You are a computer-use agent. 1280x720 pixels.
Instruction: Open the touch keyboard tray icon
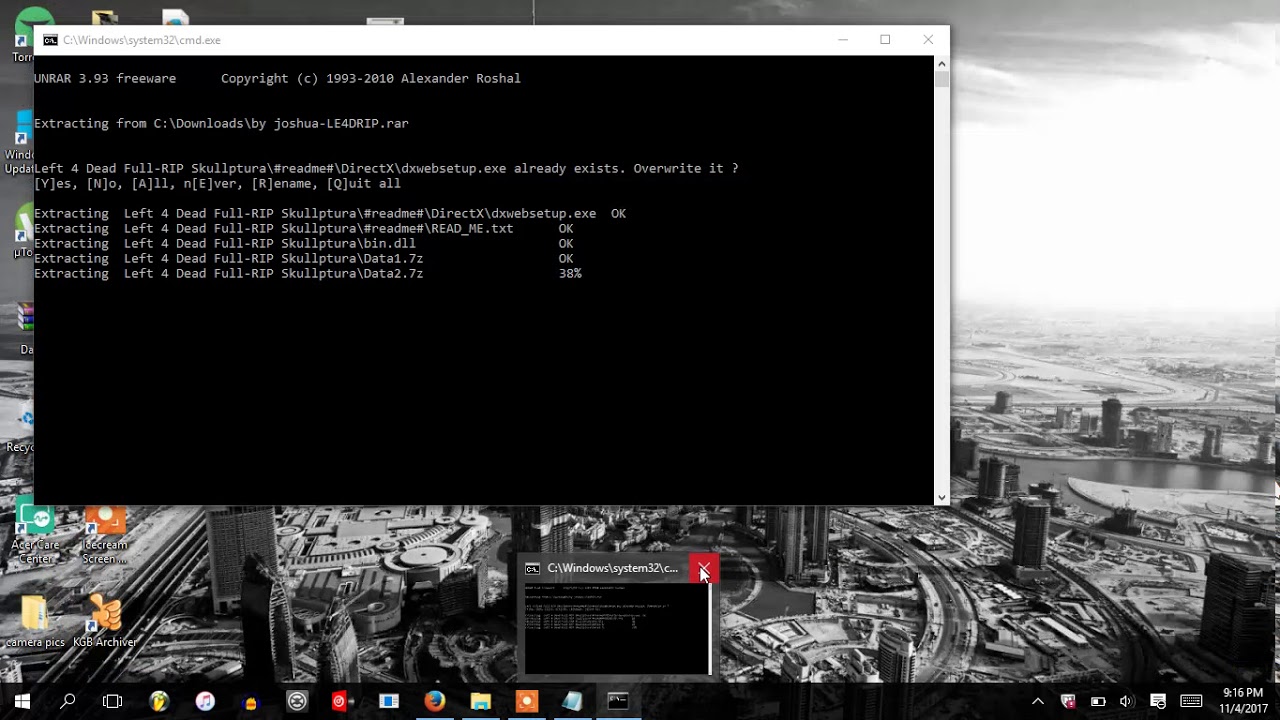point(1191,701)
